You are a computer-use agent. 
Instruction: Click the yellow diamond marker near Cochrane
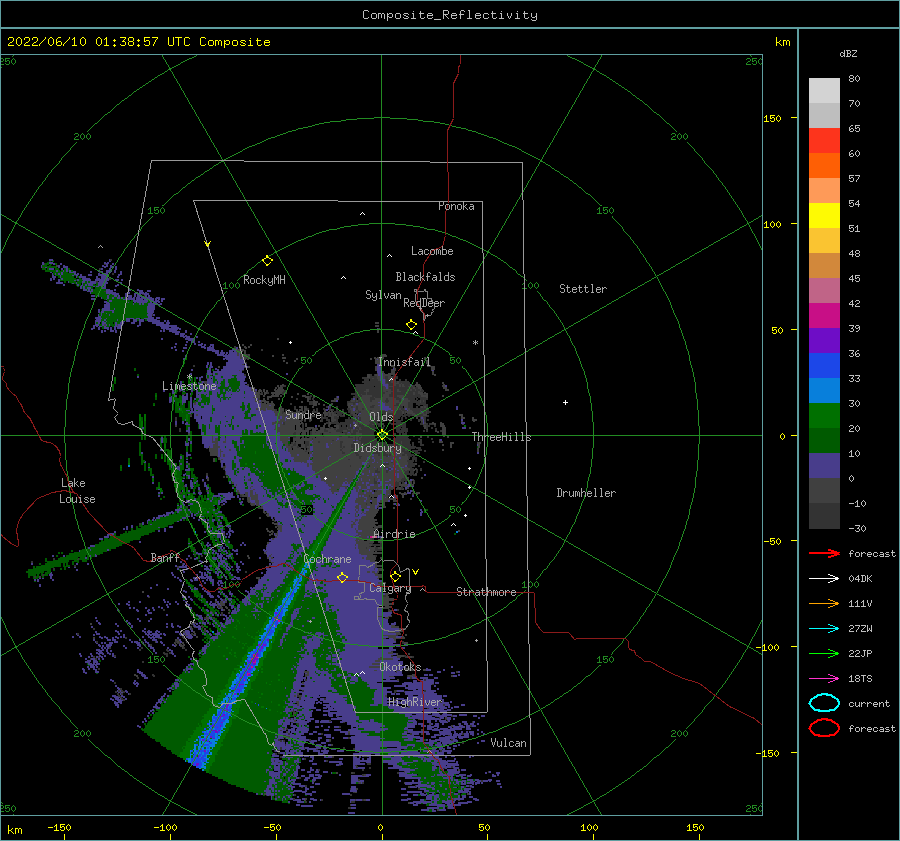[343, 577]
